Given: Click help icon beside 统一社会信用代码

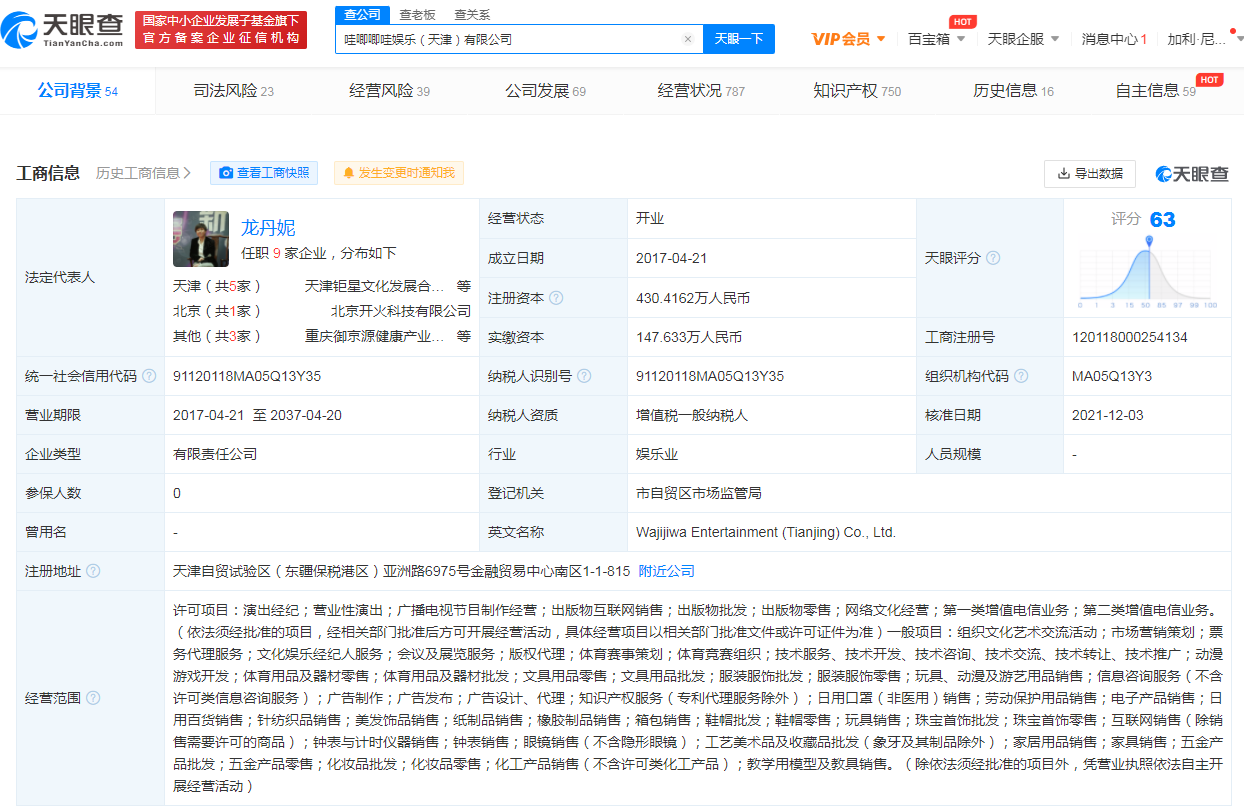Looking at the screenshot, I should click(x=149, y=376).
